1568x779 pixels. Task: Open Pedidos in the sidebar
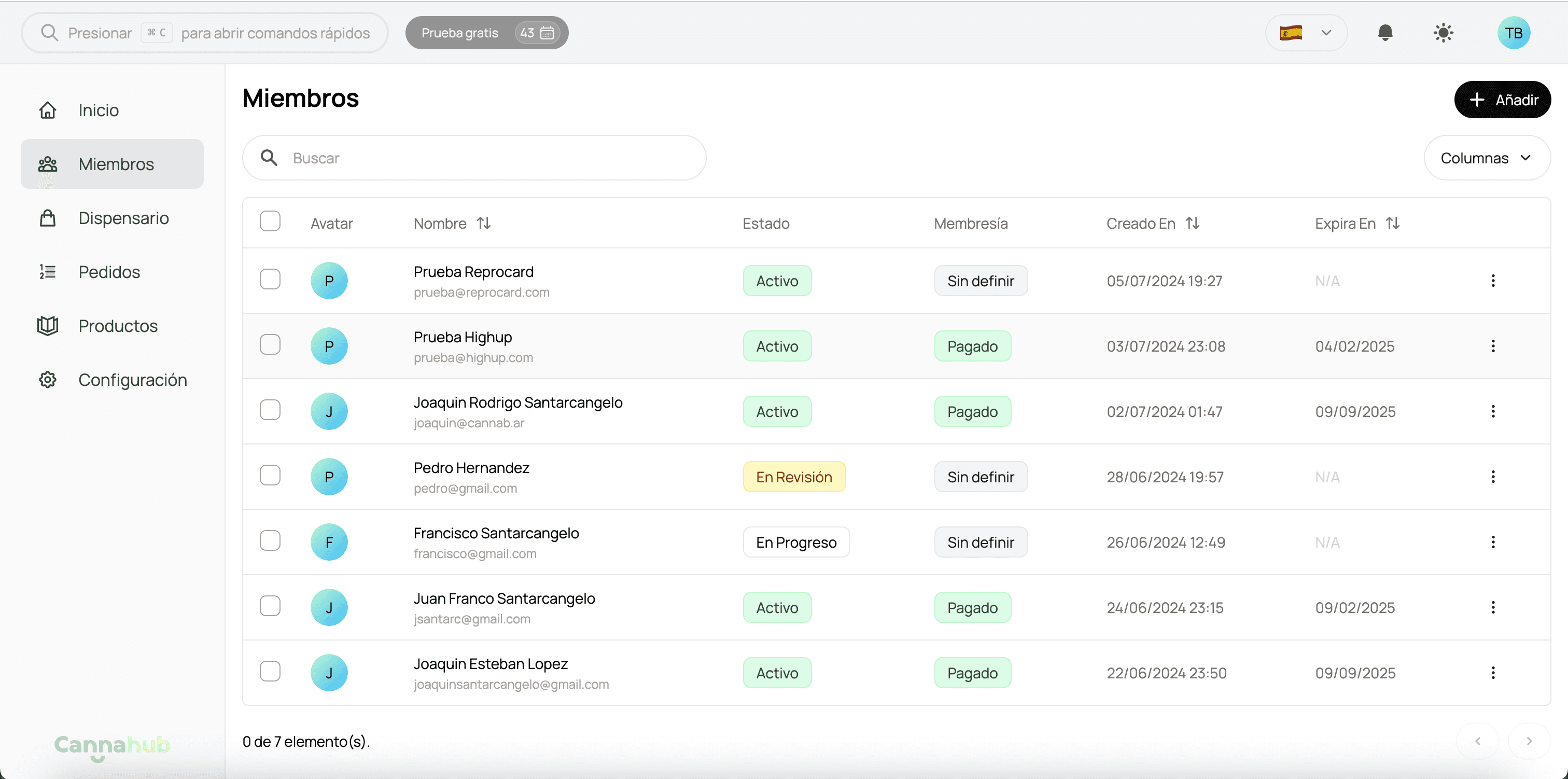[109, 272]
